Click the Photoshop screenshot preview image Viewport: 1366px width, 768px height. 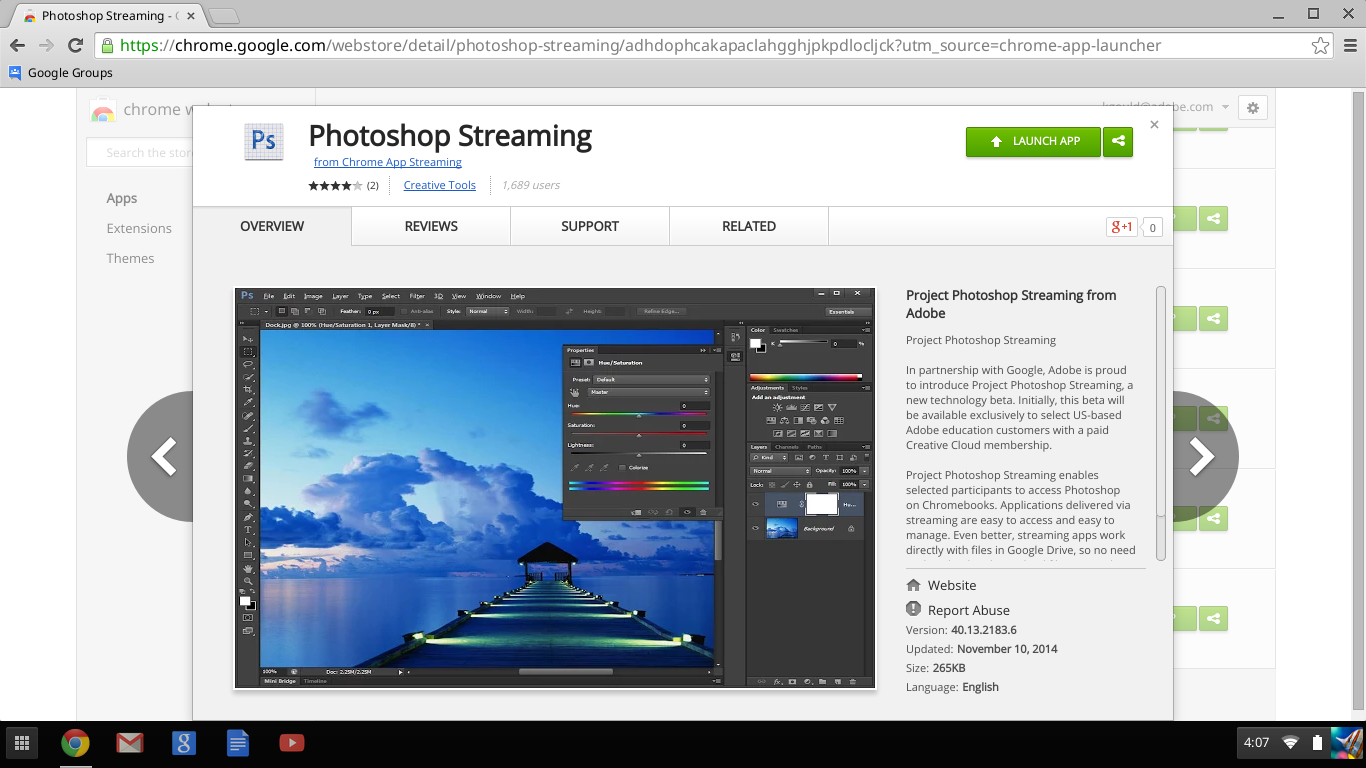point(554,488)
